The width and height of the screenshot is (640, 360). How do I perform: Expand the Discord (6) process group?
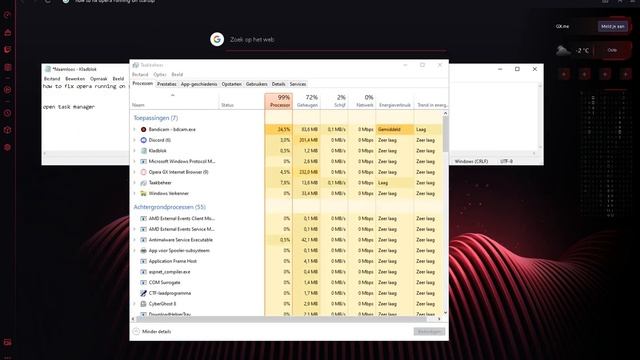[134, 140]
